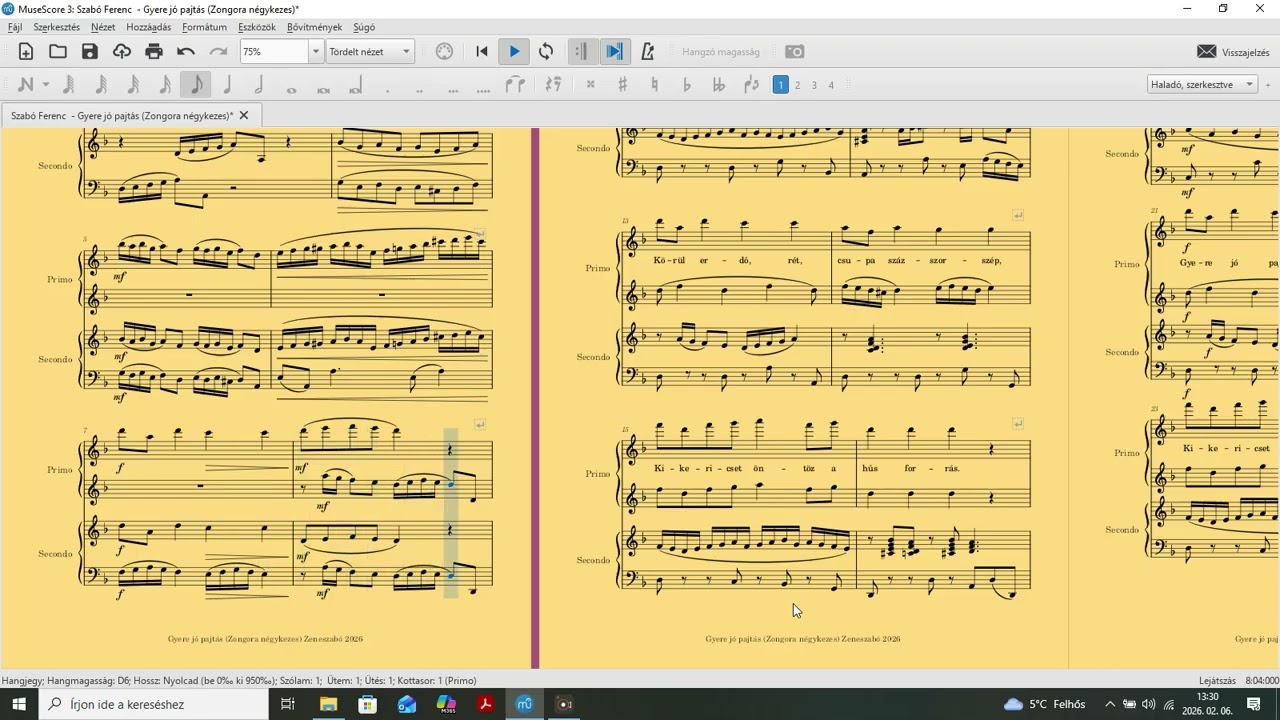Click the Windows search box

[154, 704]
